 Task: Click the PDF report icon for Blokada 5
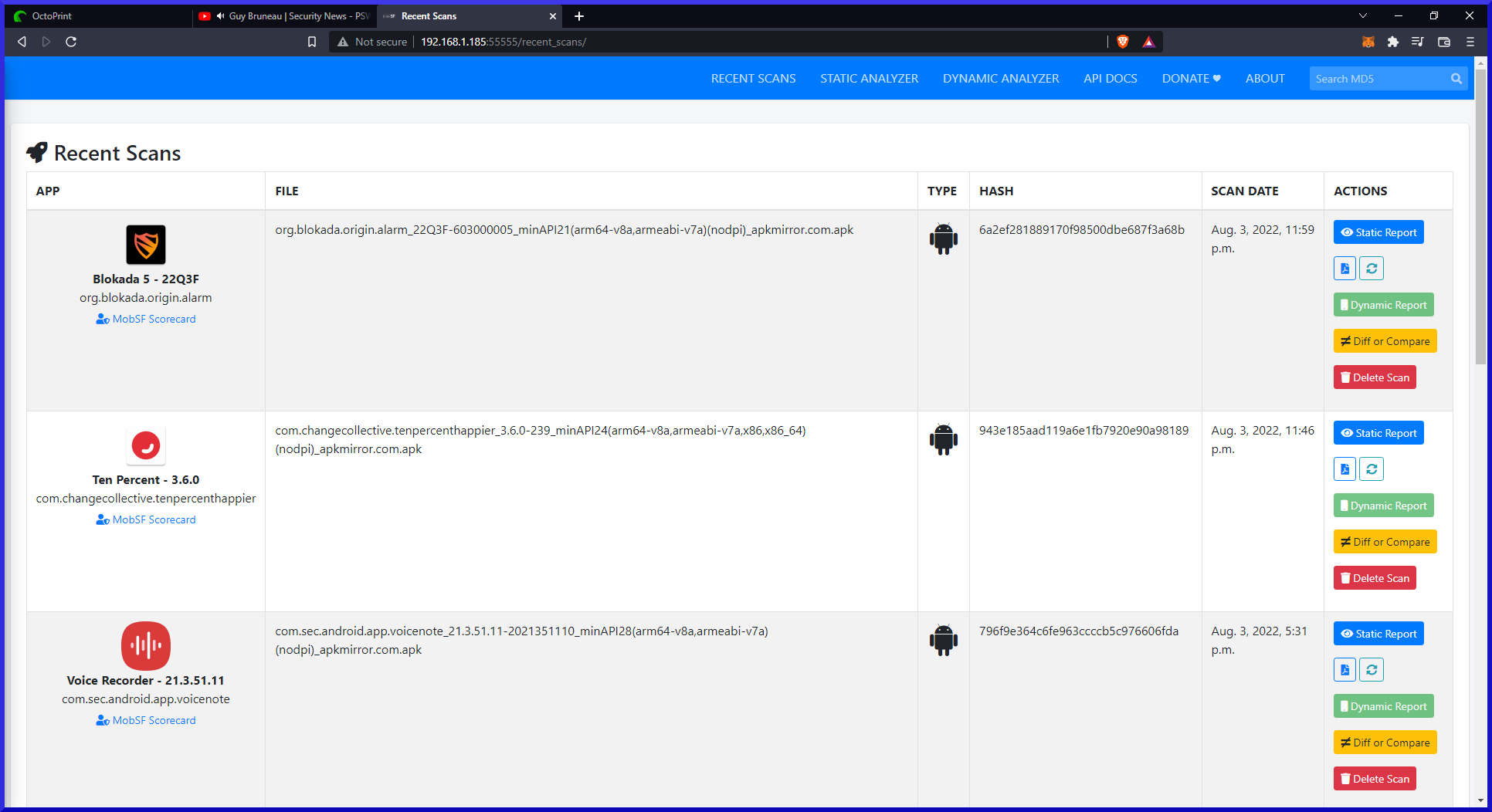click(1344, 269)
